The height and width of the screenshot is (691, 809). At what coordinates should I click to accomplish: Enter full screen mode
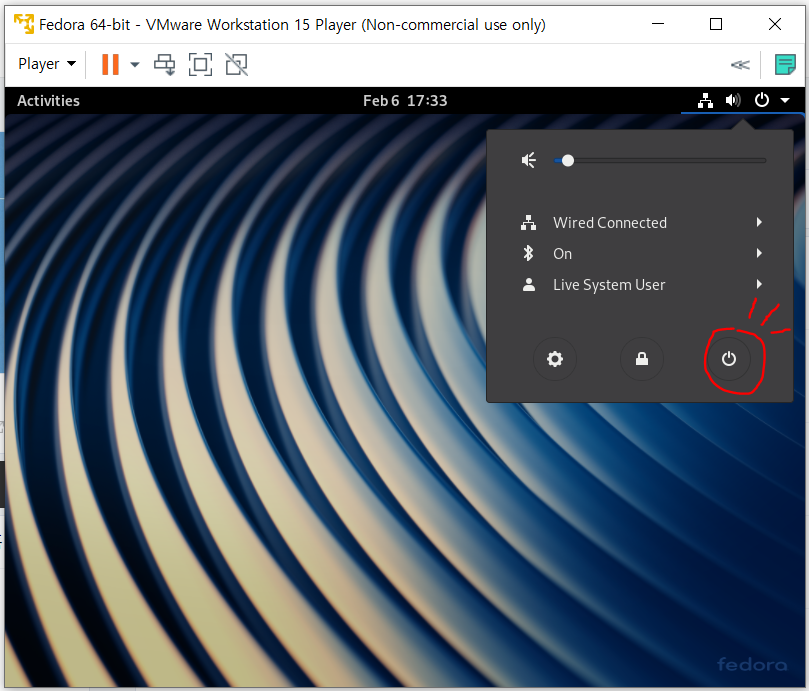[x=200, y=65]
